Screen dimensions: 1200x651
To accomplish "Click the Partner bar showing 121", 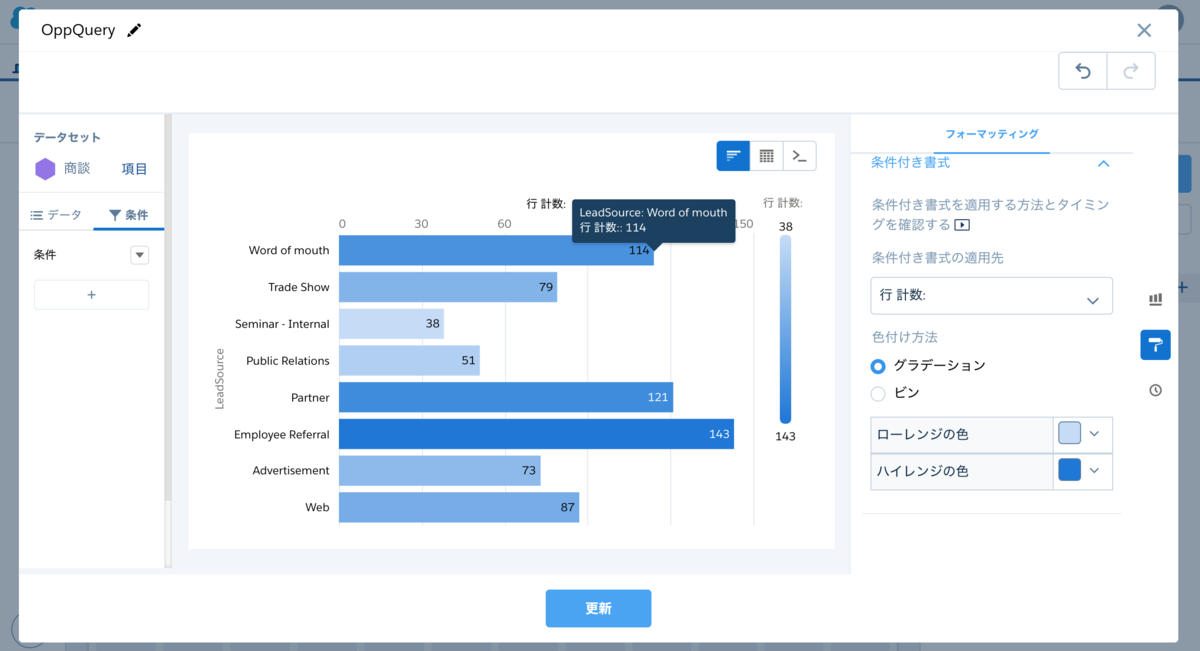I will 506,397.
